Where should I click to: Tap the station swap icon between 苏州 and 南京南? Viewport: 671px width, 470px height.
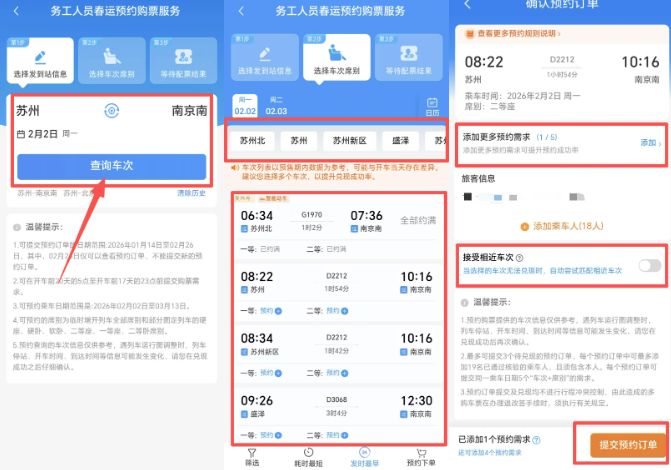111,110
